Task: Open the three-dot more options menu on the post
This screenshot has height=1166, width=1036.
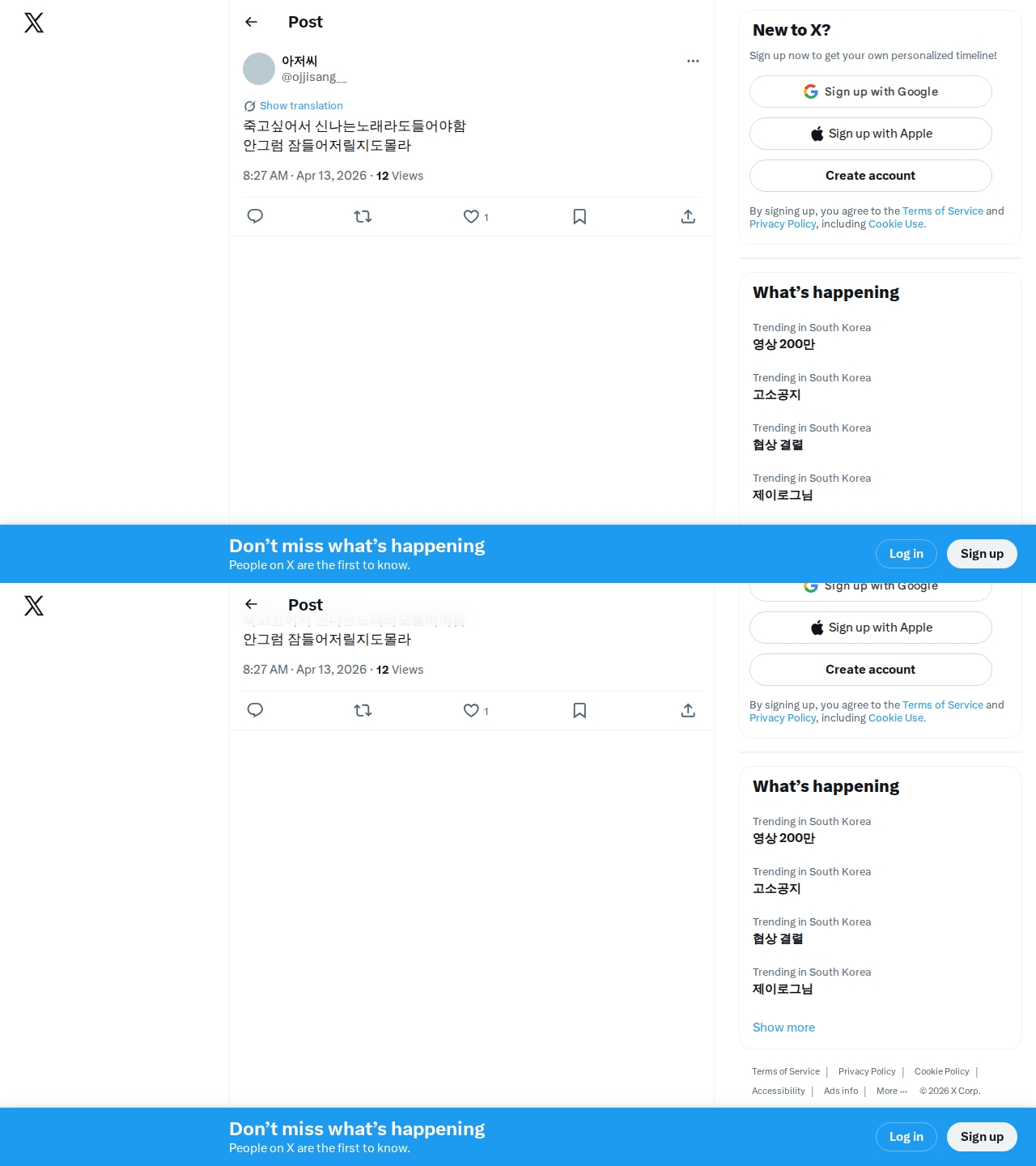Action: [x=693, y=61]
